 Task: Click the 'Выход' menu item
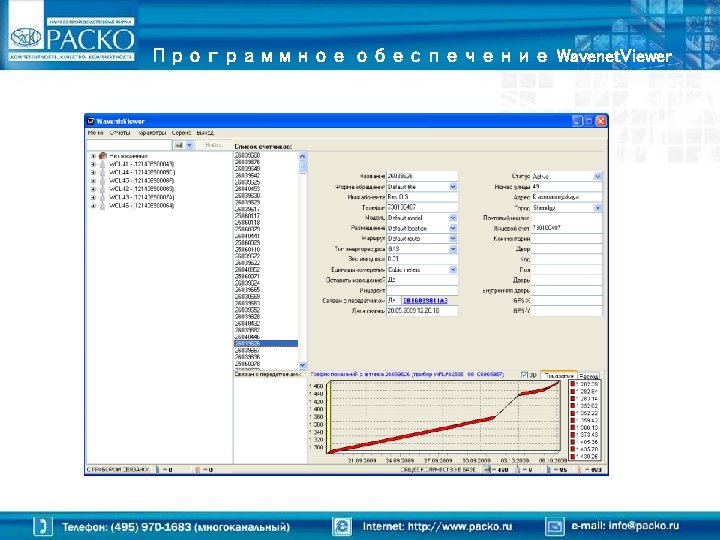tap(205, 133)
